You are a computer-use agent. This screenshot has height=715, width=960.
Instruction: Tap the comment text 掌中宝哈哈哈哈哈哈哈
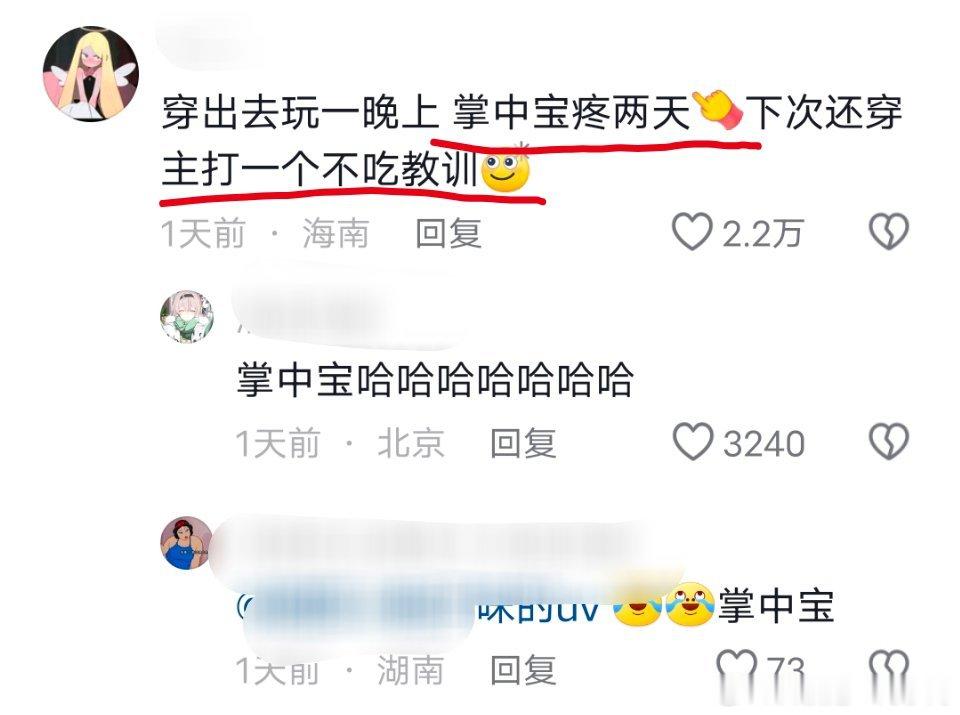(x=435, y=380)
